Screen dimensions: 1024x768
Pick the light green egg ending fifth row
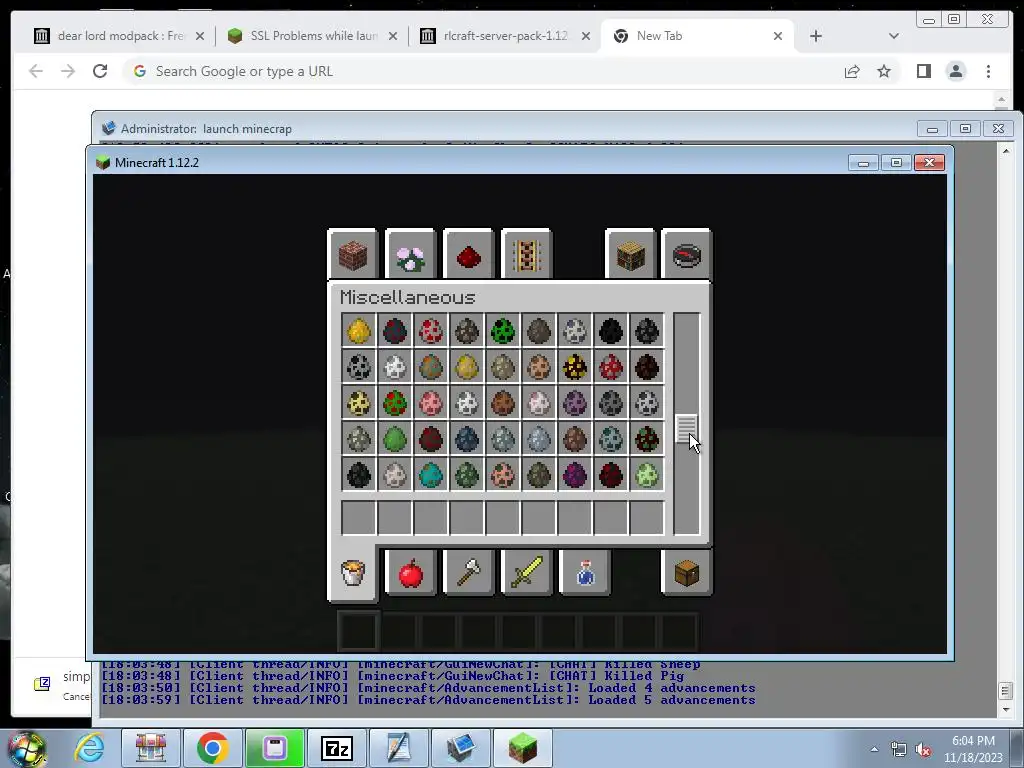[647, 475]
